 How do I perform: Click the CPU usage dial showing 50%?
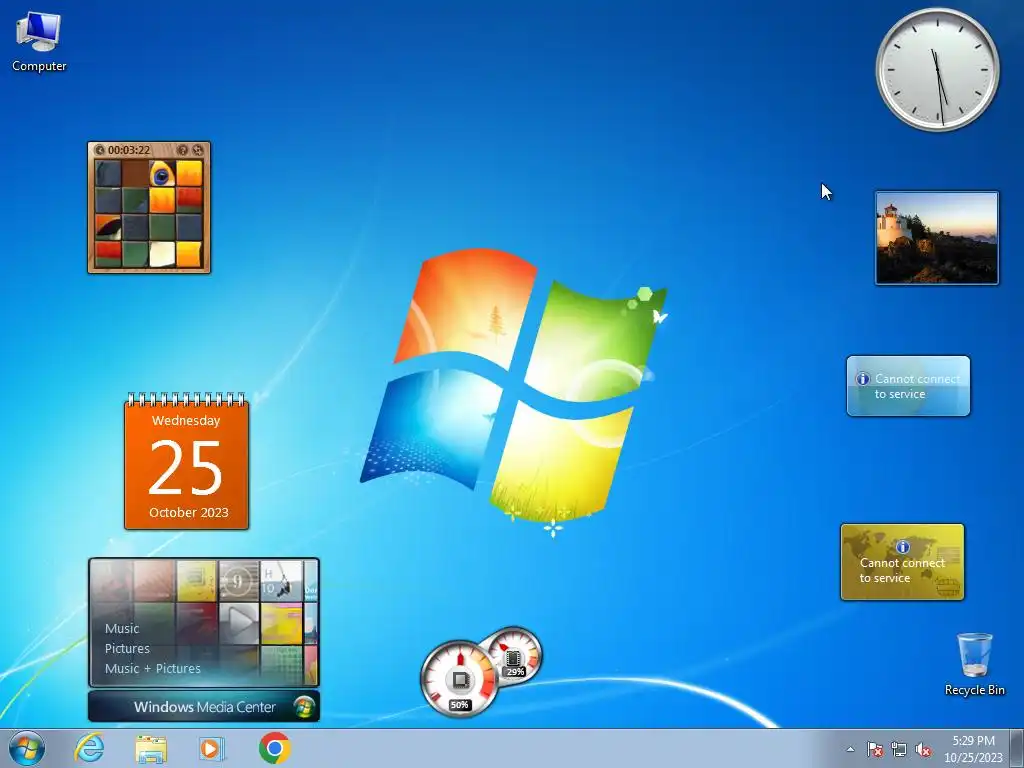(459, 679)
